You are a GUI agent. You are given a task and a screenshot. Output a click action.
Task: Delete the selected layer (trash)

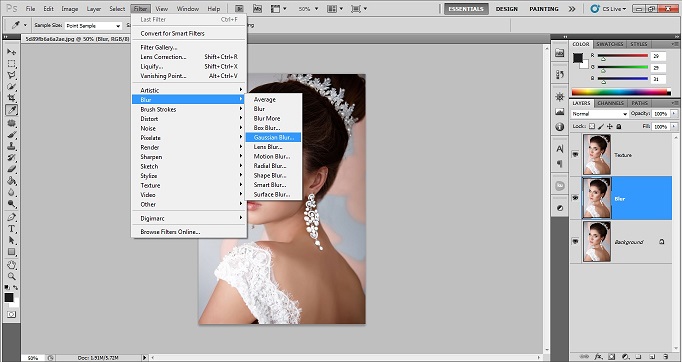[666, 357]
